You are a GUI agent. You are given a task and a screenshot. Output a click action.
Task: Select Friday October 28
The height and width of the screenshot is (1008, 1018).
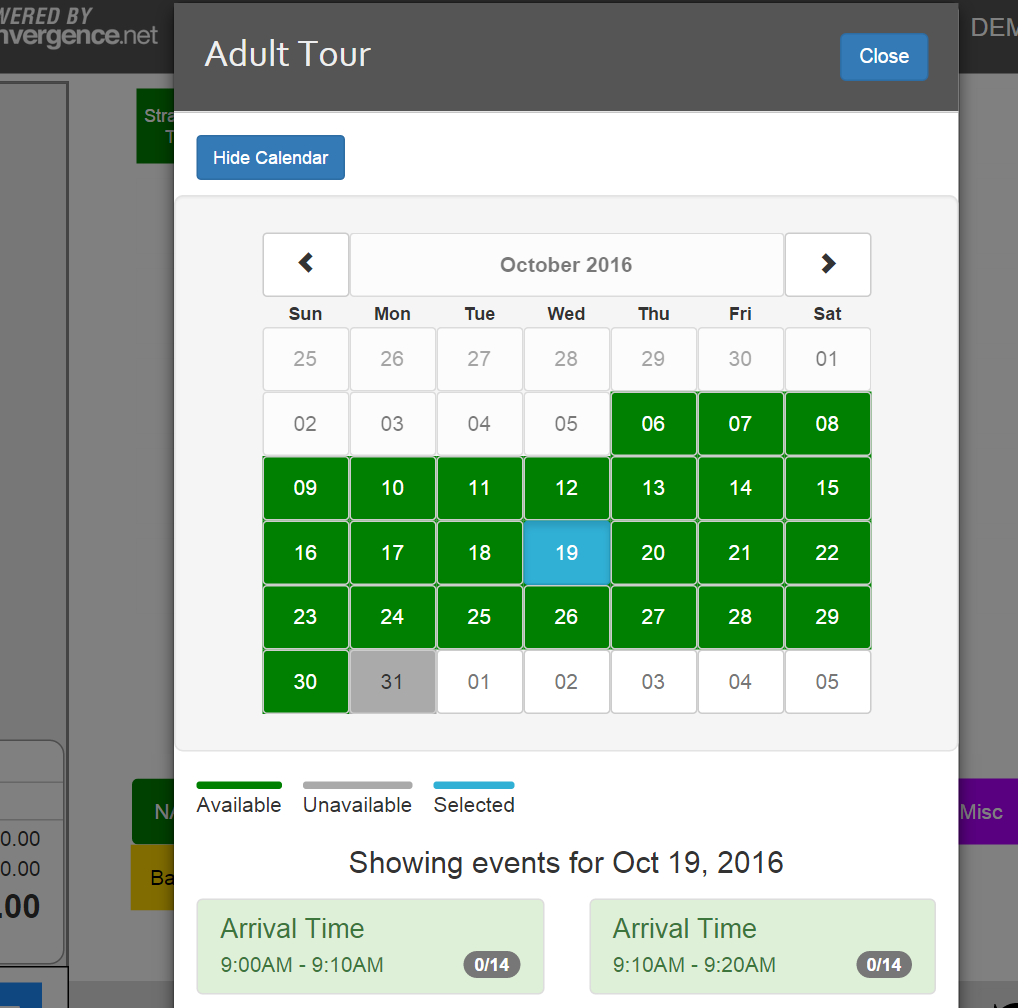click(x=740, y=617)
